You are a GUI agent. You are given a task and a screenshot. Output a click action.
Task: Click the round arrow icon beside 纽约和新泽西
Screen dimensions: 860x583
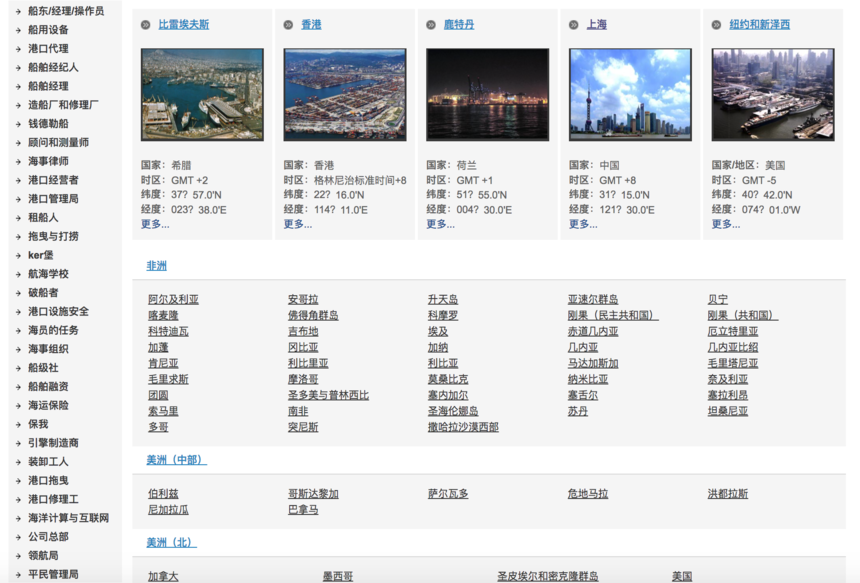click(x=716, y=25)
